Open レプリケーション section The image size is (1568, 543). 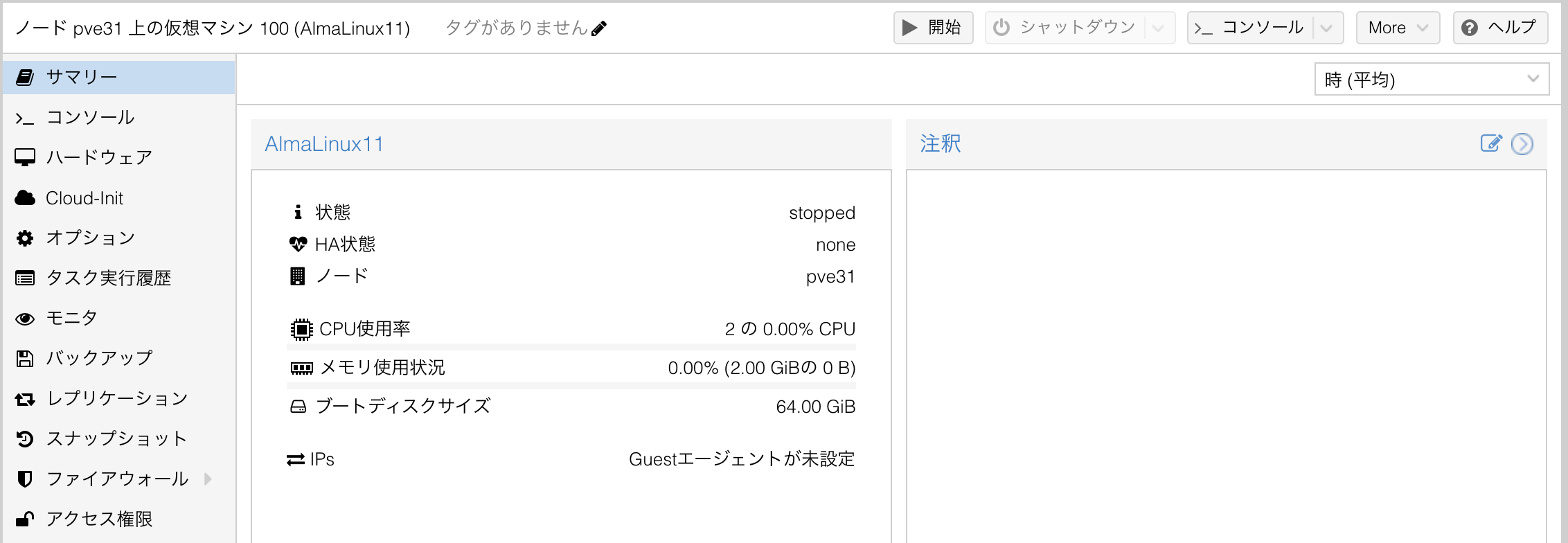(119, 398)
